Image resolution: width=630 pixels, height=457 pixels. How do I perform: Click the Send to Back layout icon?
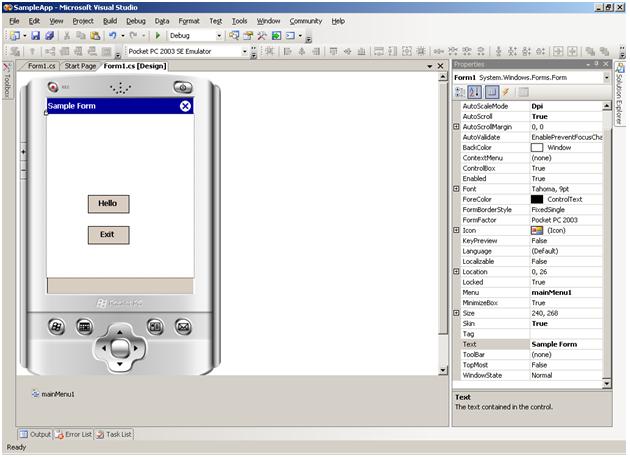pos(604,51)
